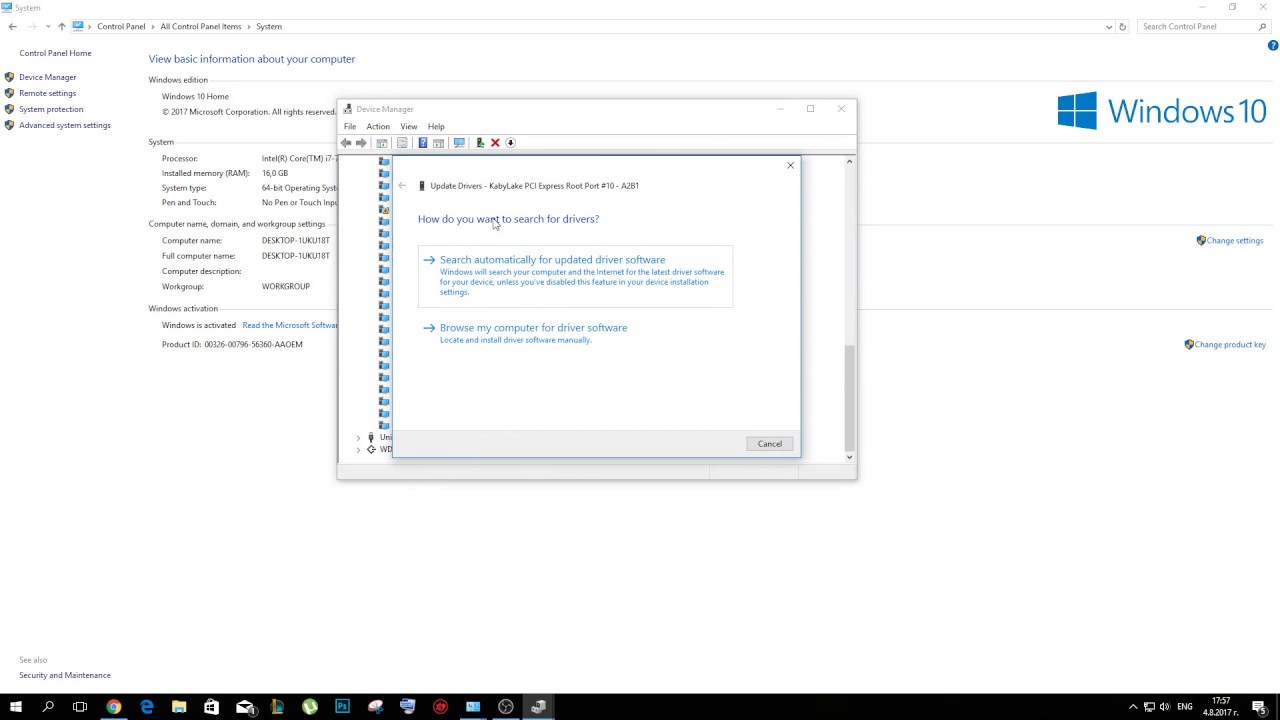Click the Change product key link

[1230, 345]
